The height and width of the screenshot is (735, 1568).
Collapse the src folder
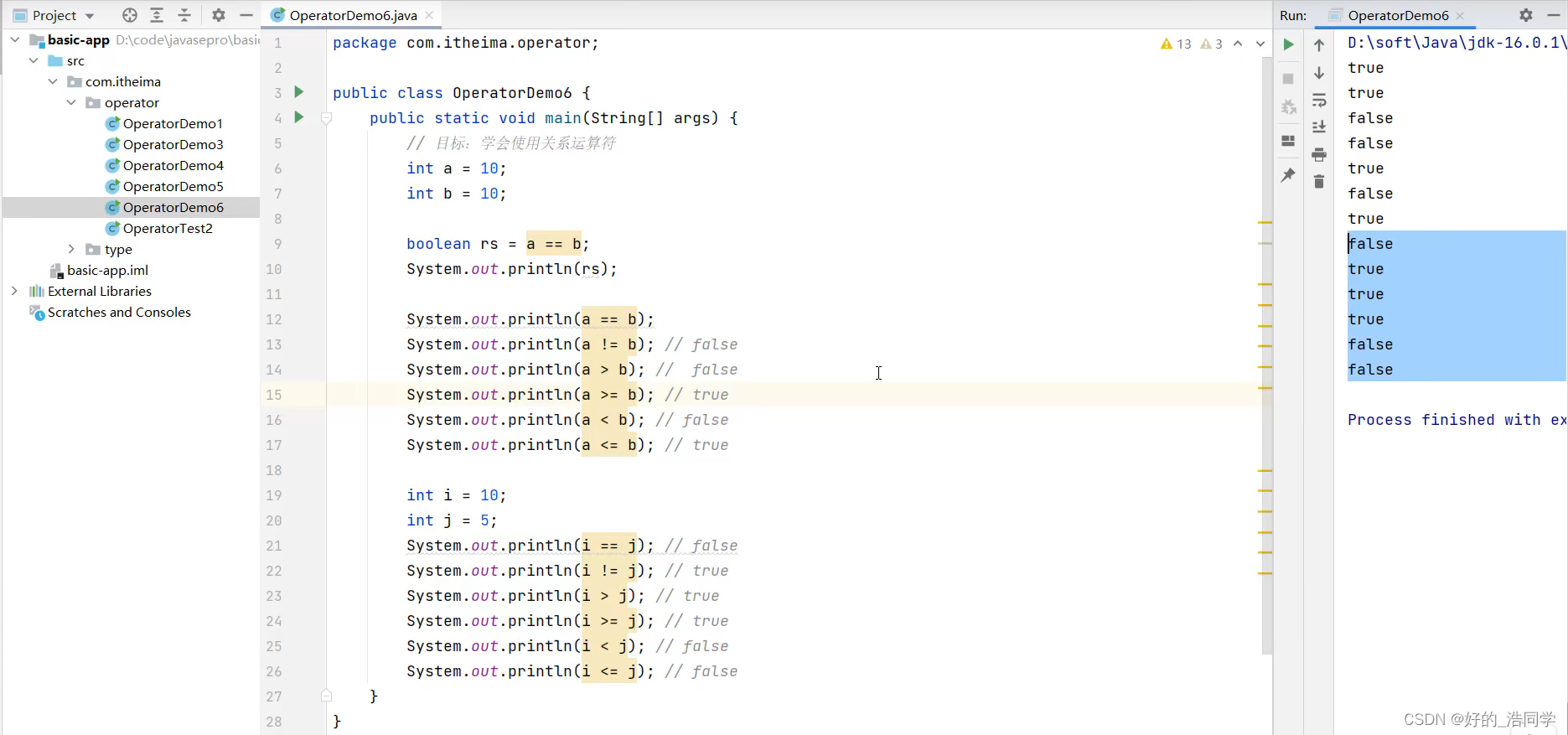click(x=34, y=60)
